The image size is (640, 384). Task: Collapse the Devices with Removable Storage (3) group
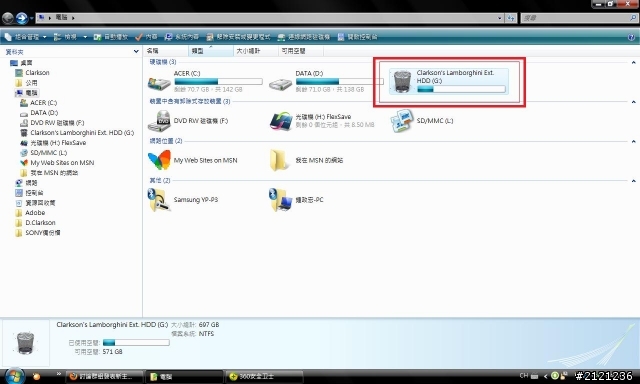click(633, 102)
